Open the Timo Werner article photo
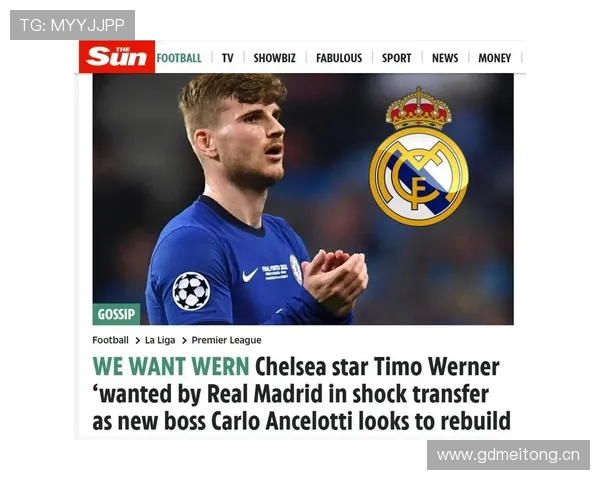The width and height of the screenshot is (600, 480). (x=303, y=199)
